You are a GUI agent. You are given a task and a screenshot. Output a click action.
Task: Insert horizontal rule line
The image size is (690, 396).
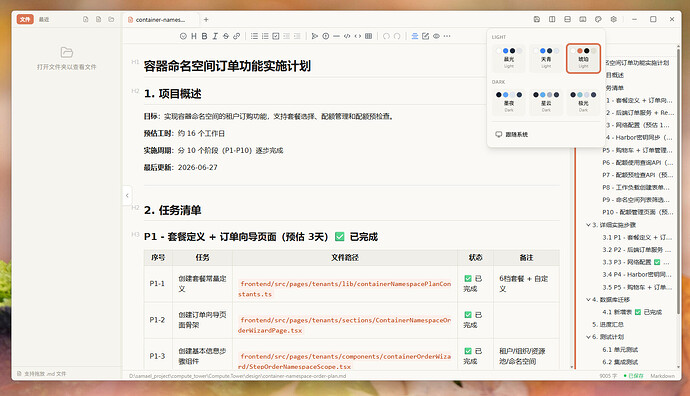point(336,36)
